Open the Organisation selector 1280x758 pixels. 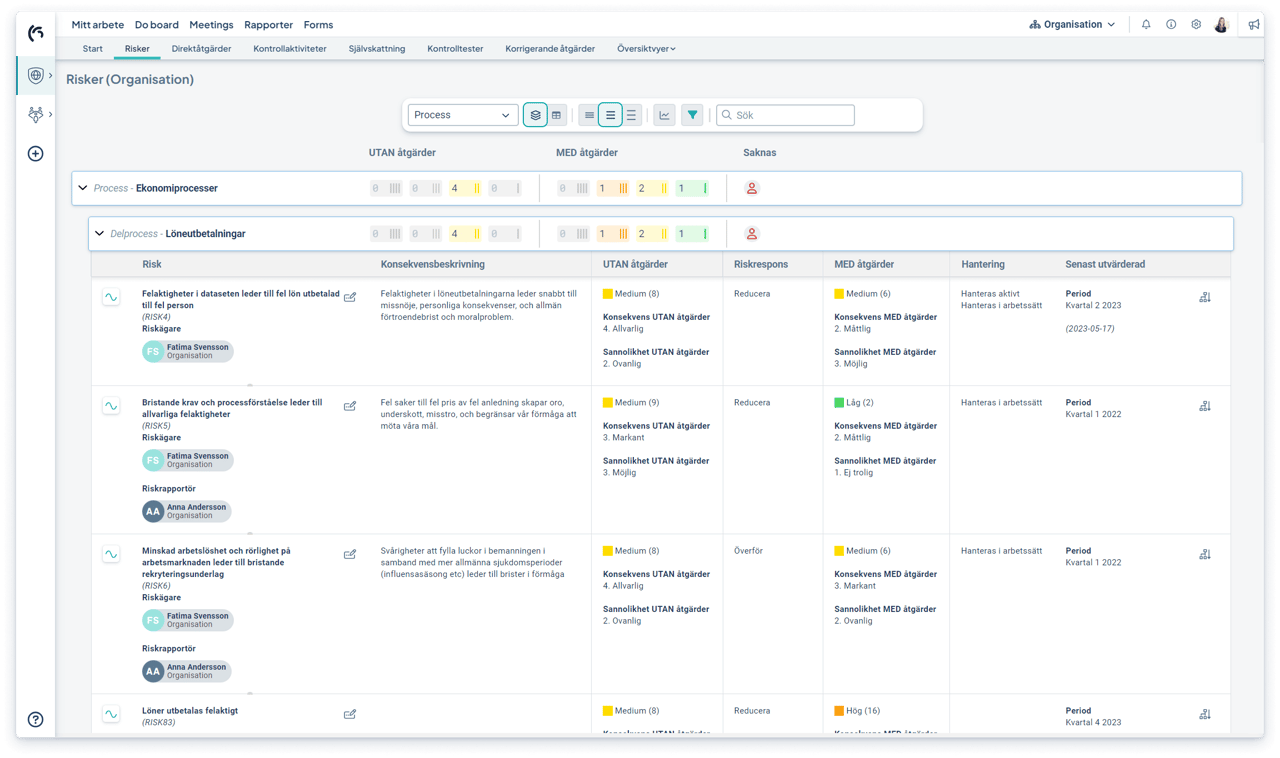(1072, 25)
